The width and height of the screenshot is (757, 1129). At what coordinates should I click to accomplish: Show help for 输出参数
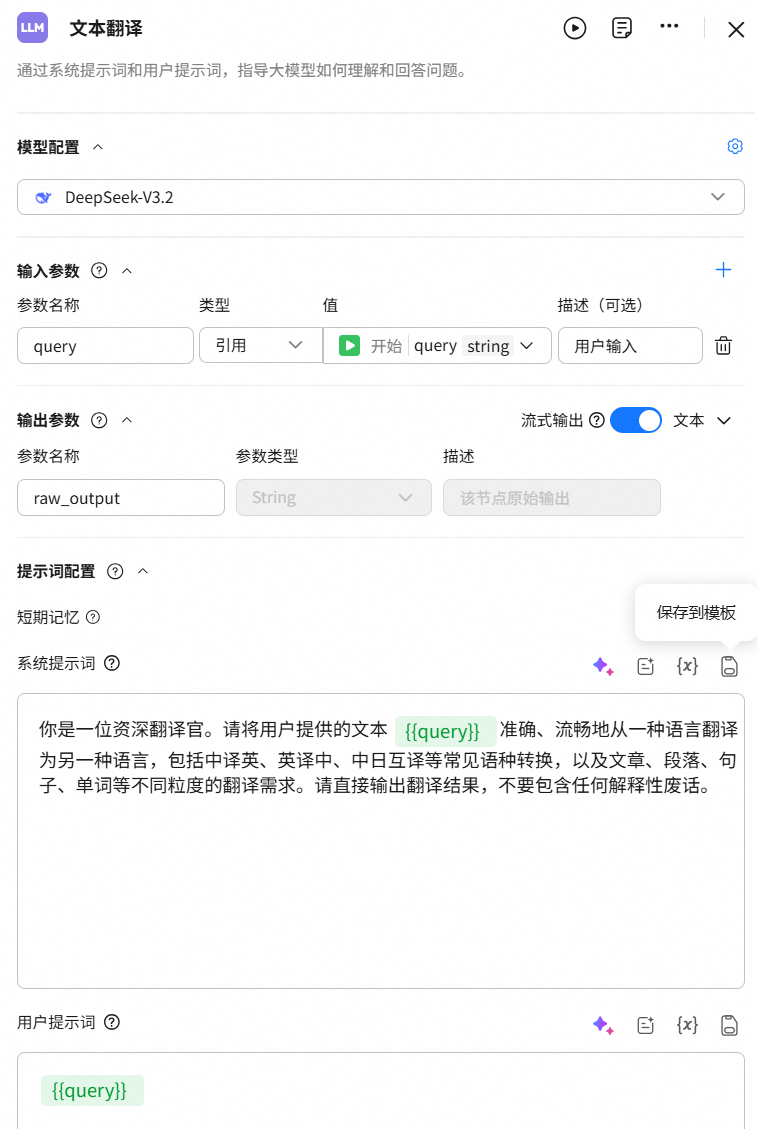(99, 420)
